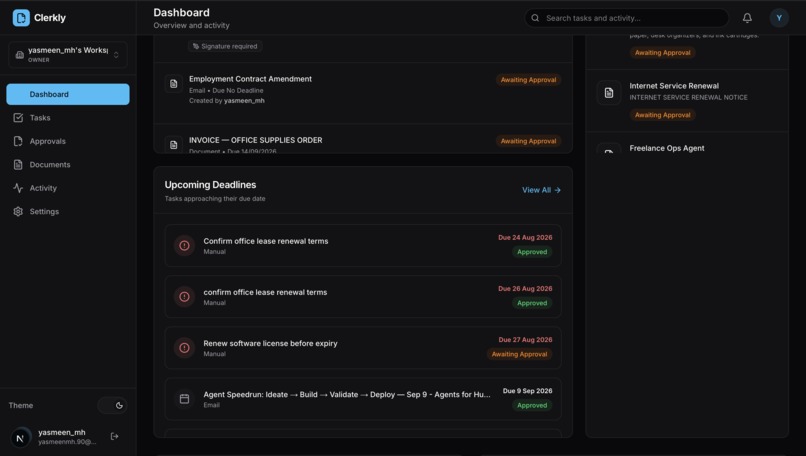The width and height of the screenshot is (806, 456).
Task: Open Documents in the sidebar
Action: tap(68, 165)
